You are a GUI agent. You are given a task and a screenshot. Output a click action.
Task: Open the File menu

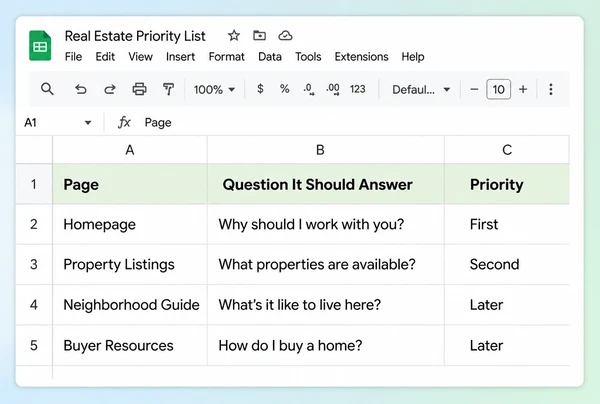[x=73, y=57]
